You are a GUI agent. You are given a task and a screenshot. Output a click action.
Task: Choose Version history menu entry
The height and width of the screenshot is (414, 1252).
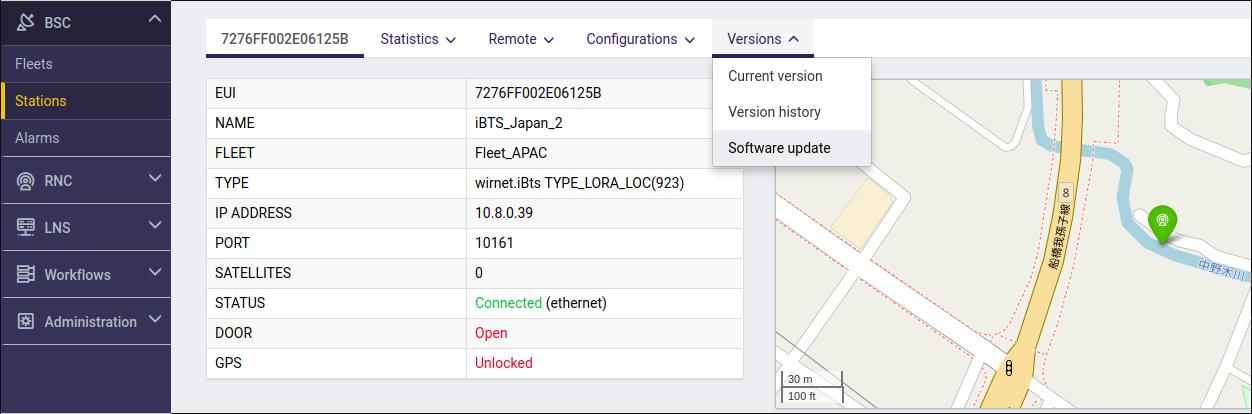tap(774, 112)
